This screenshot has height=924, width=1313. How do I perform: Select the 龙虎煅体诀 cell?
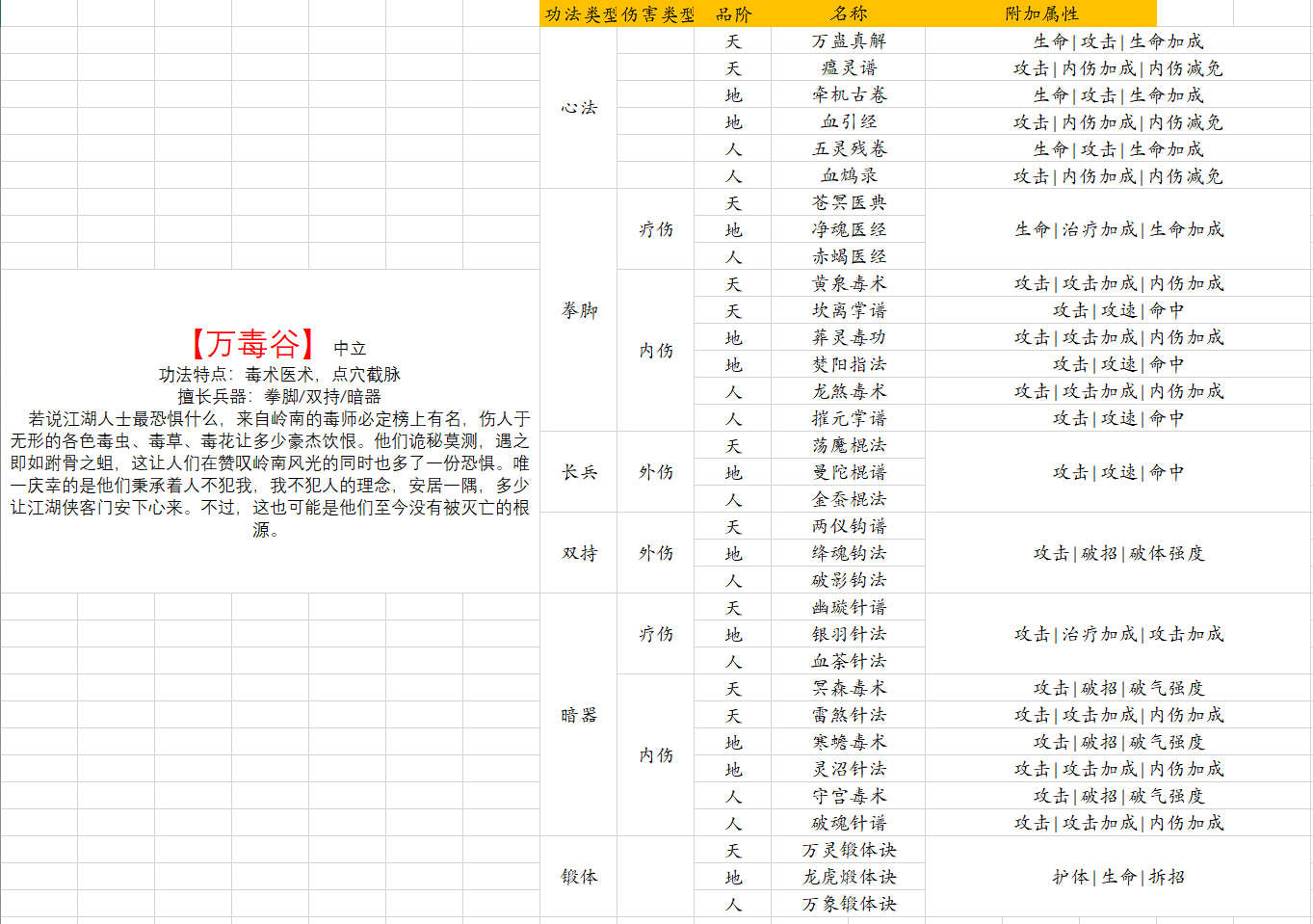[849, 877]
